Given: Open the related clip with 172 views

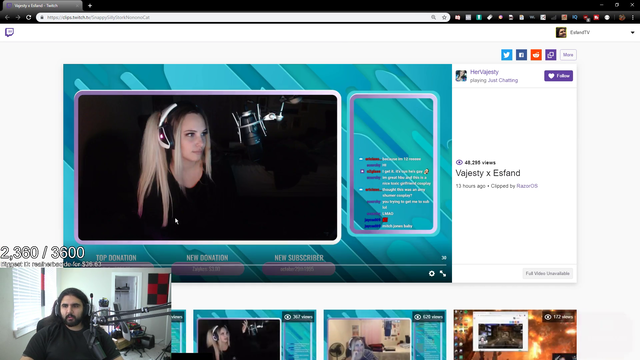Looking at the screenshot, I should pos(515,335).
